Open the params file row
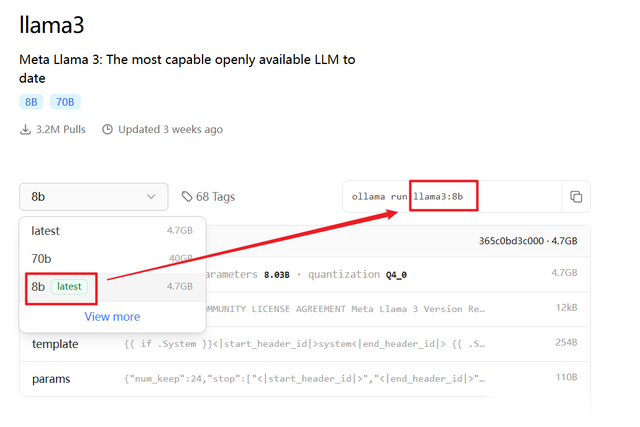This screenshot has width=640, height=427. [x=305, y=379]
